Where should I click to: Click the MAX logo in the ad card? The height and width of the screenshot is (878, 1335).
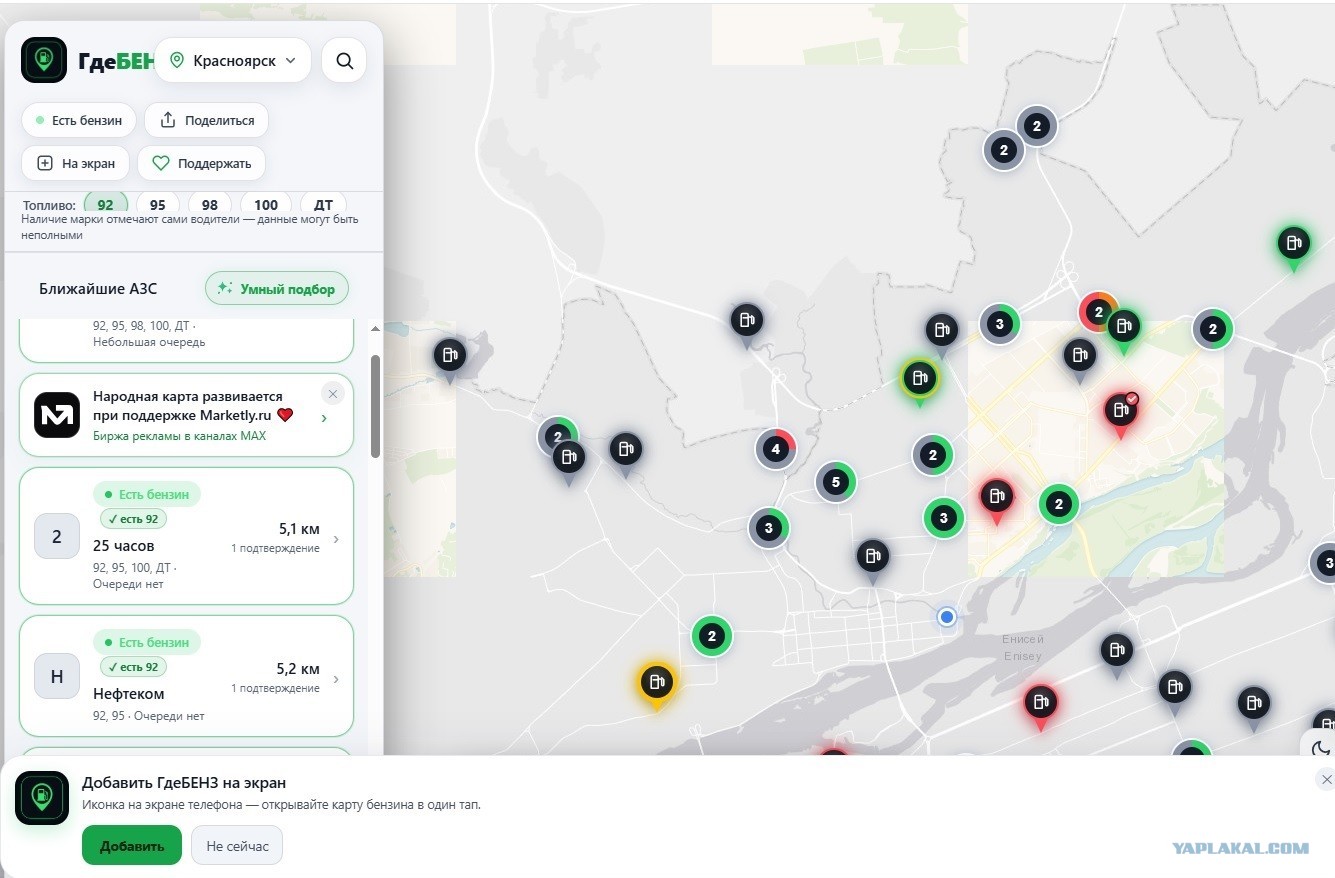pyautogui.click(x=57, y=415)
